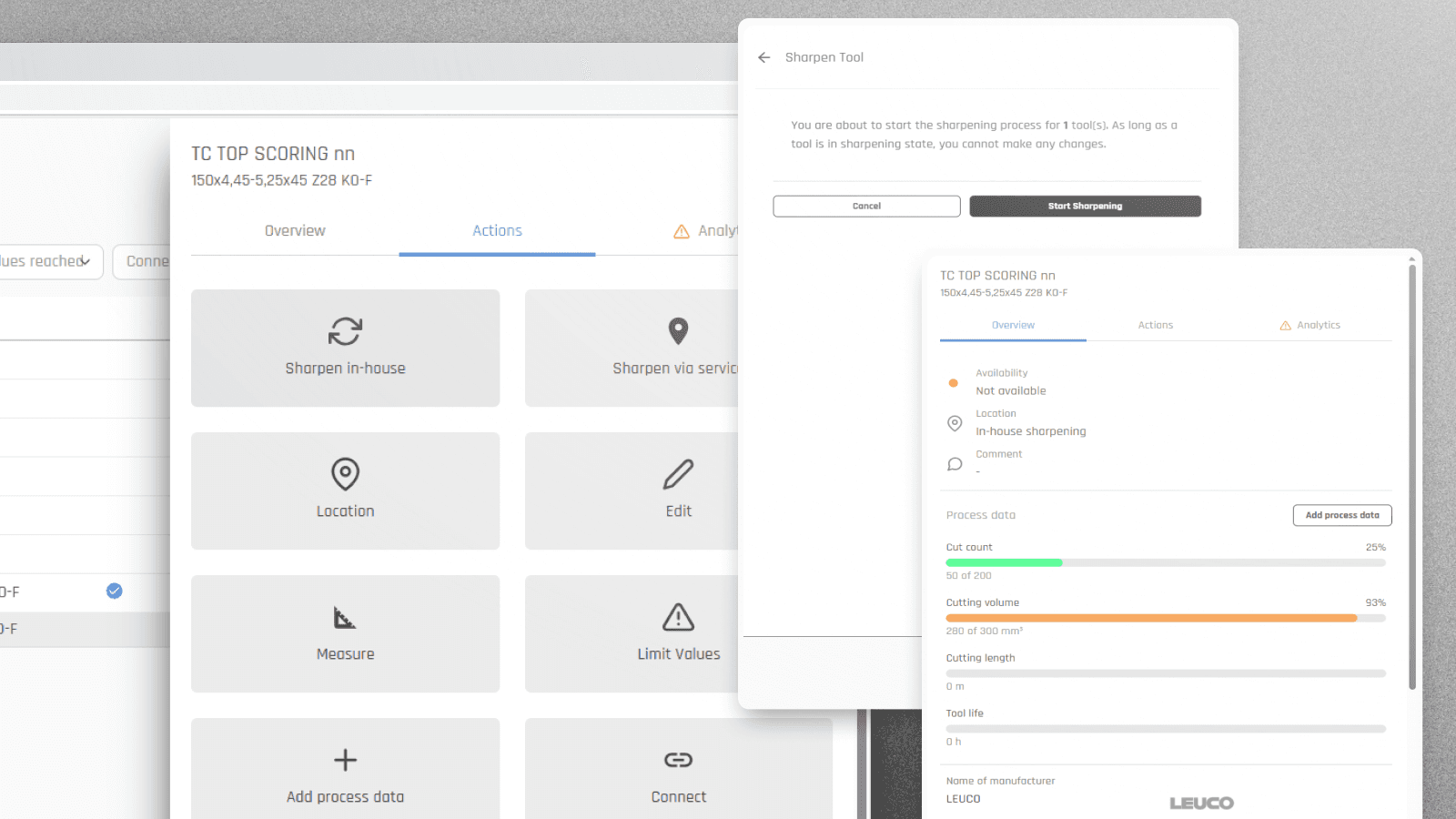Image resolution: width=1456 pixels, height=819 pixels.
Task: Click the Measure ruler icon
Action: (345, 618)
